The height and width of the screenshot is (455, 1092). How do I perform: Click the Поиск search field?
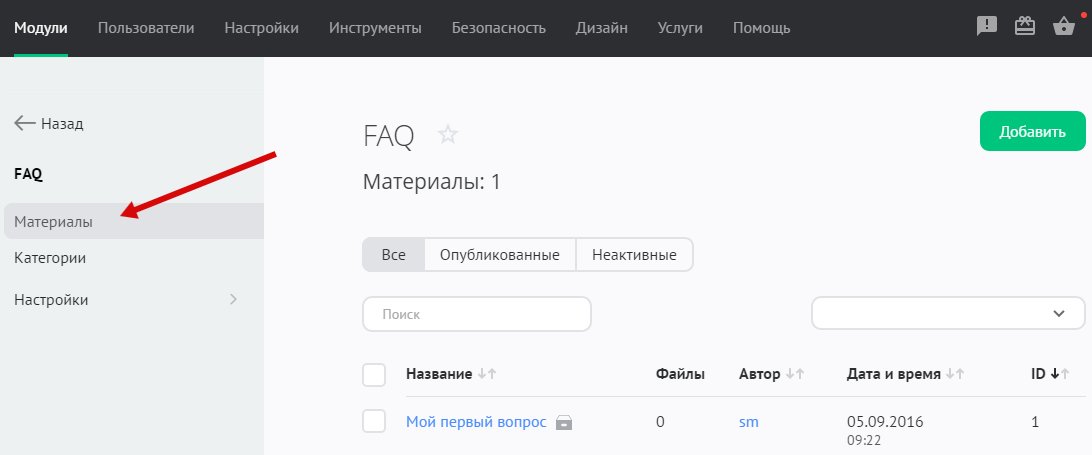(477, 314)
